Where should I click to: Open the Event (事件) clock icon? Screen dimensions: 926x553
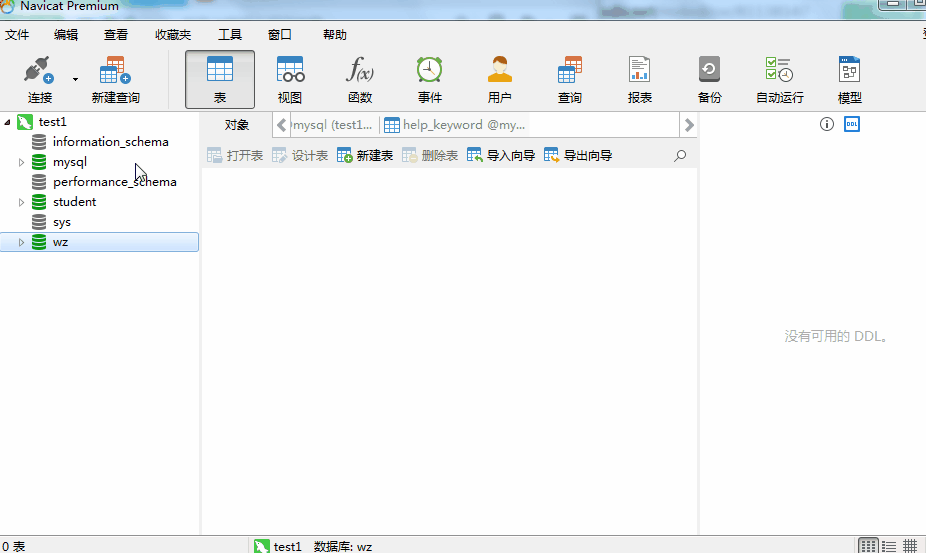point(429,70)
